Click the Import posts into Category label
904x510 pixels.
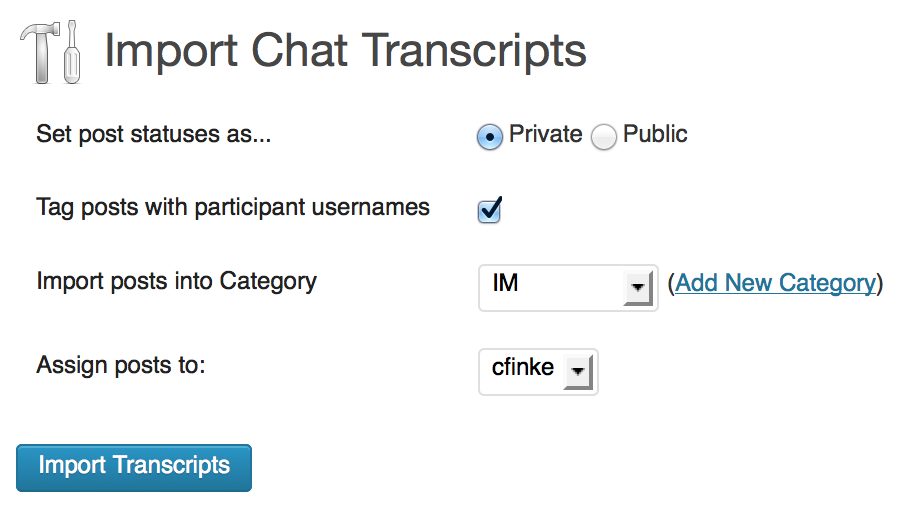click(176, 282)
